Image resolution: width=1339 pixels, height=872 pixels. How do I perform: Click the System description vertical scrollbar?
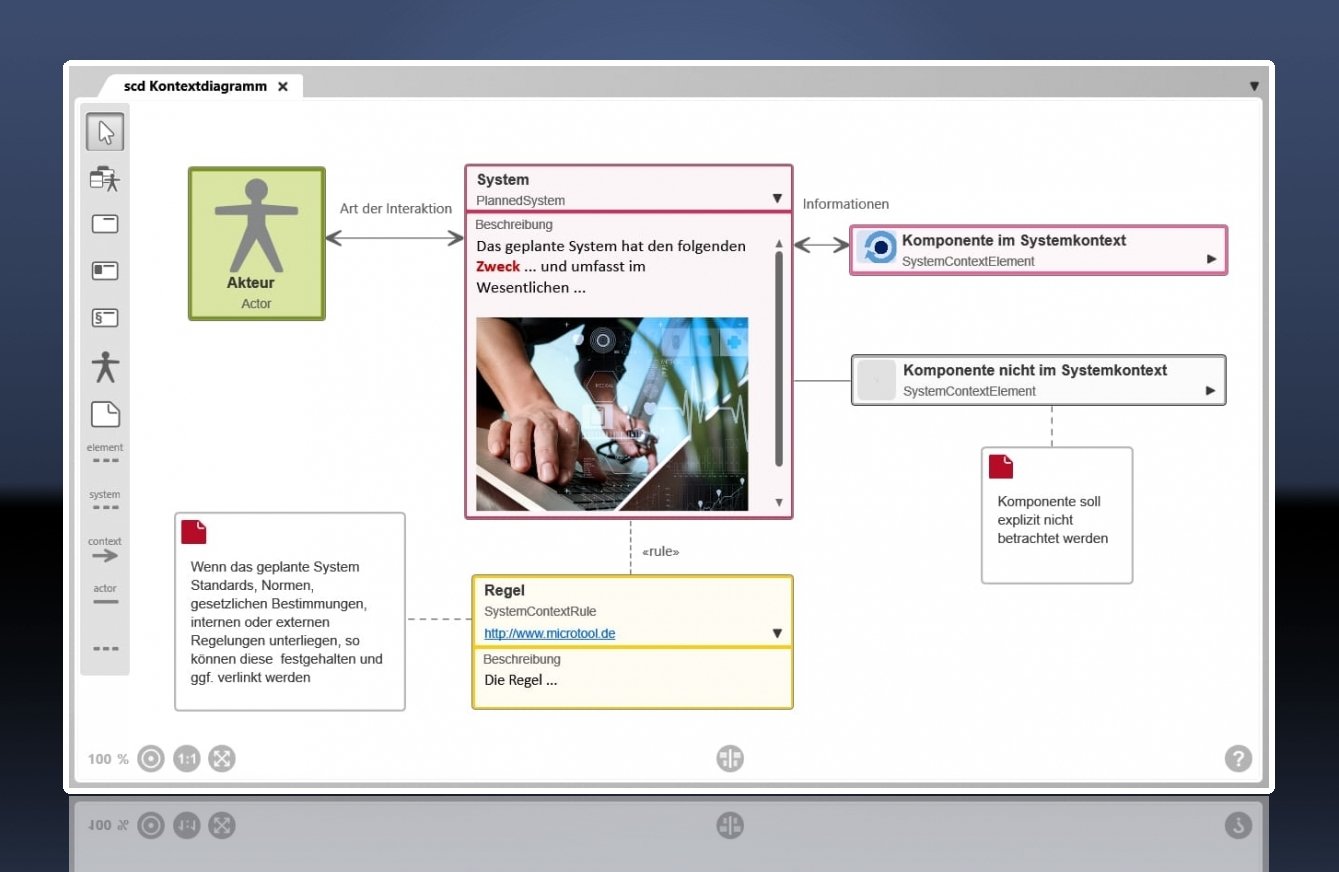[x=780, y=359]
